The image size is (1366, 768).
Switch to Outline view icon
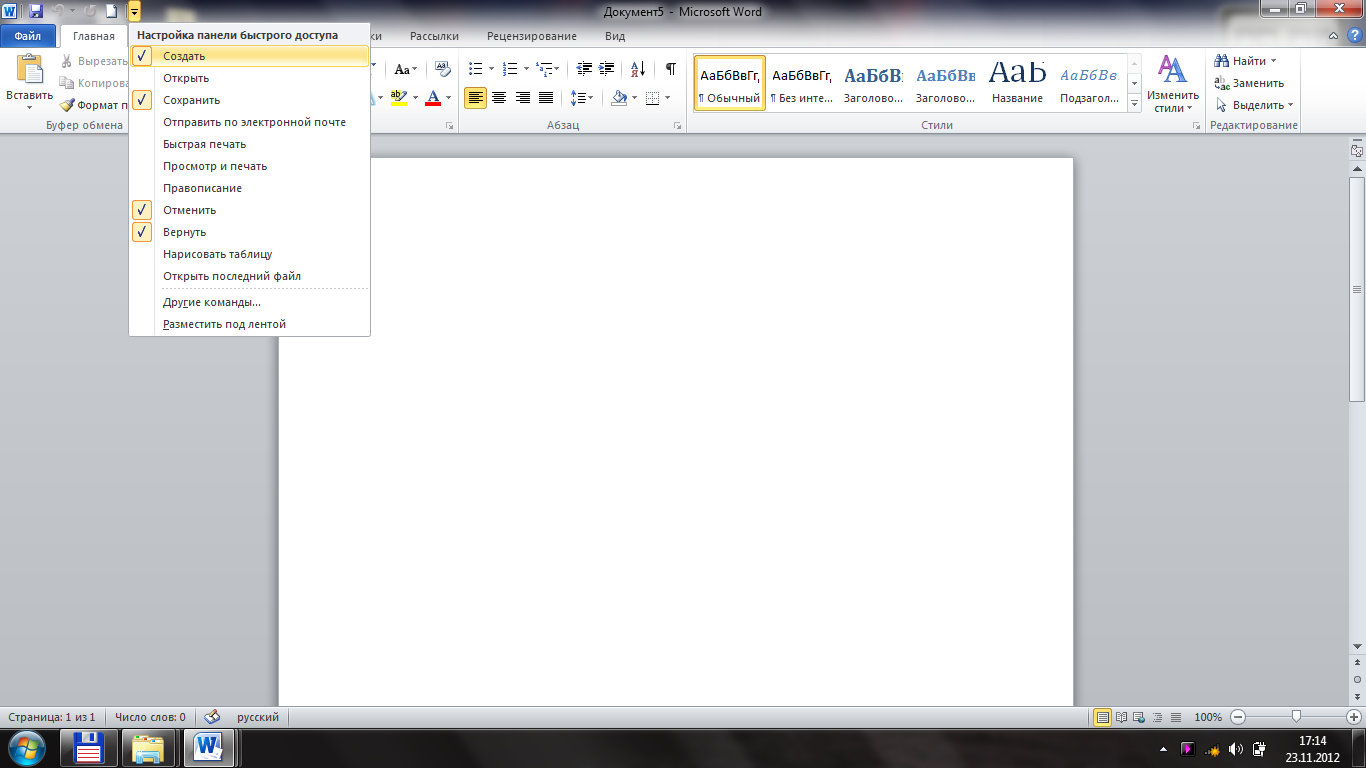coord(1158,717)
